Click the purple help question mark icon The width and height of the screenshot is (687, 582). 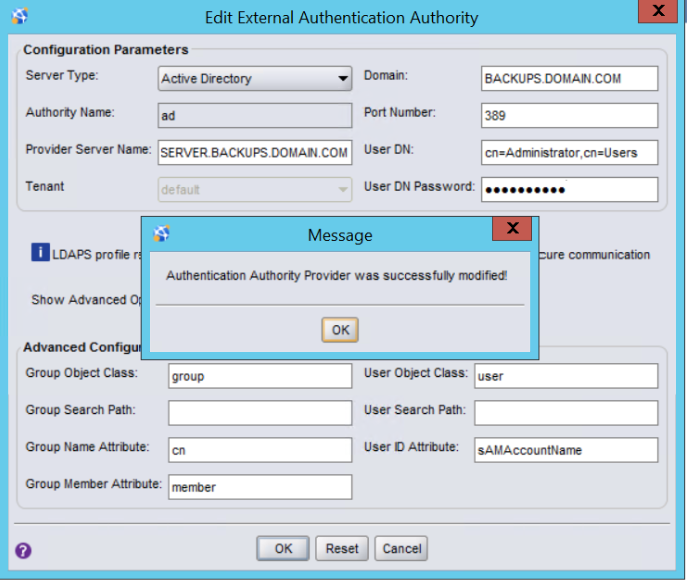(23, 550)
